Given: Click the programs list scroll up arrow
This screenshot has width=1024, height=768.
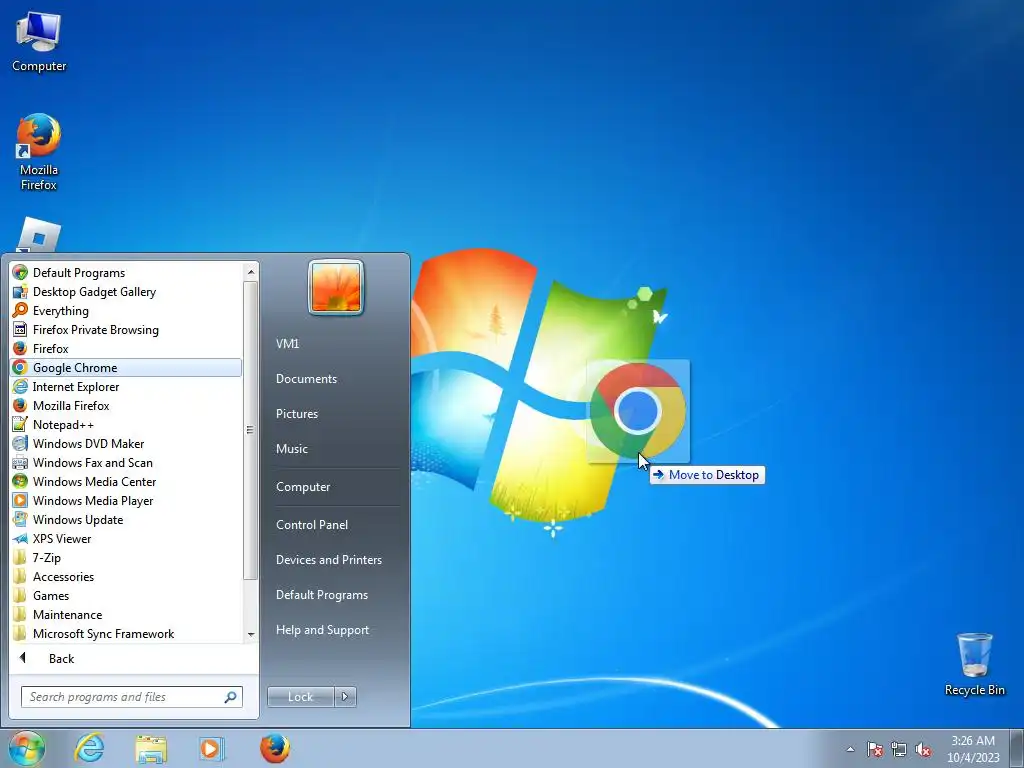Looking at the screenshot, I should [x=251, y=272].
